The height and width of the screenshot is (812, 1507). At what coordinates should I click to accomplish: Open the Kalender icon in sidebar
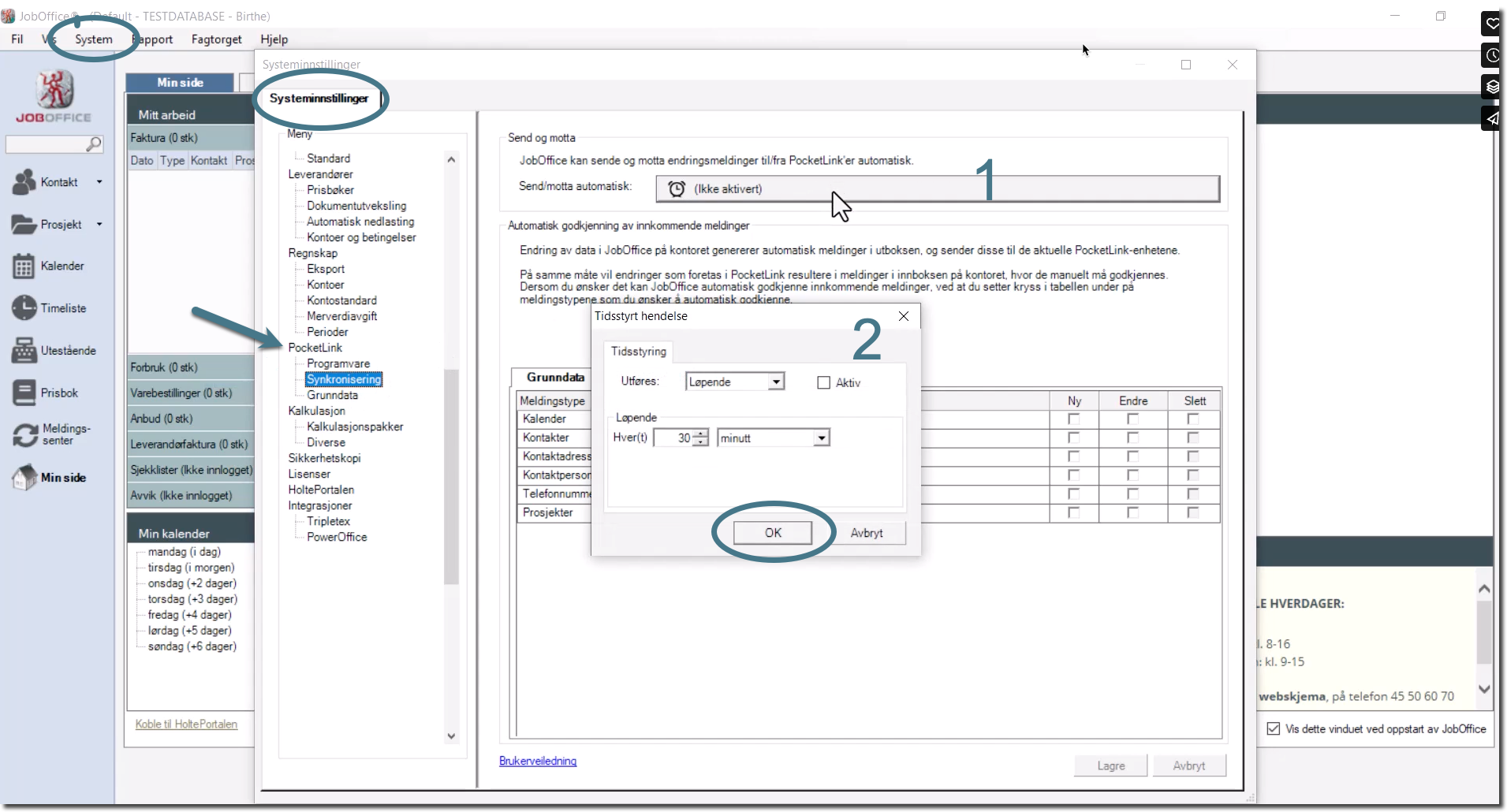point(24,266)
